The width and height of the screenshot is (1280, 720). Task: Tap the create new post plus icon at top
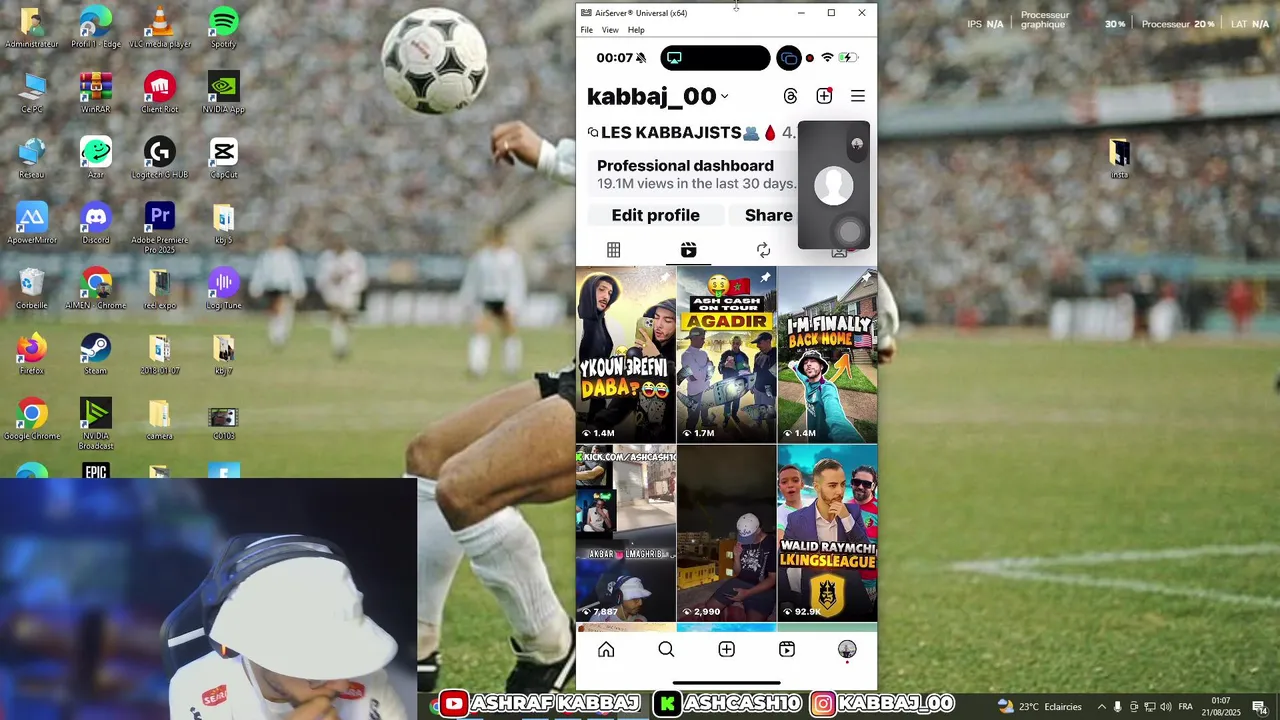pos(824,96)
